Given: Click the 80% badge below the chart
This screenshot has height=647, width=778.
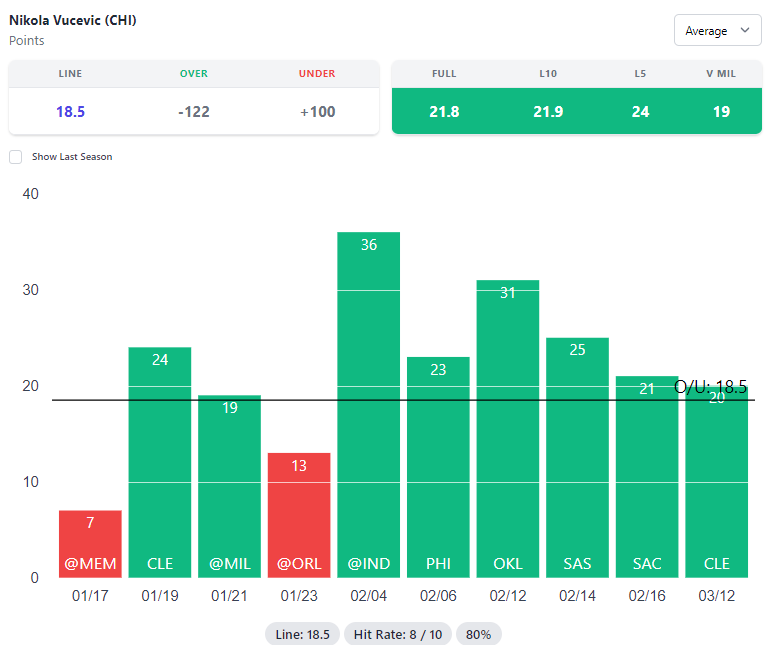Looking at the screenshot, I should point(479,634).
